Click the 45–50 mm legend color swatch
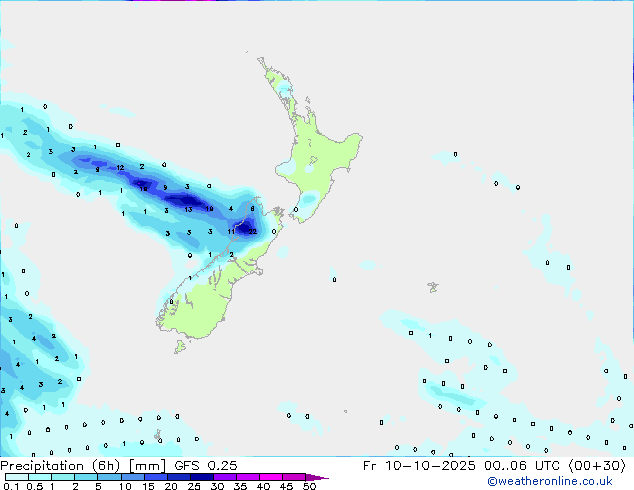 click(294, 477)
